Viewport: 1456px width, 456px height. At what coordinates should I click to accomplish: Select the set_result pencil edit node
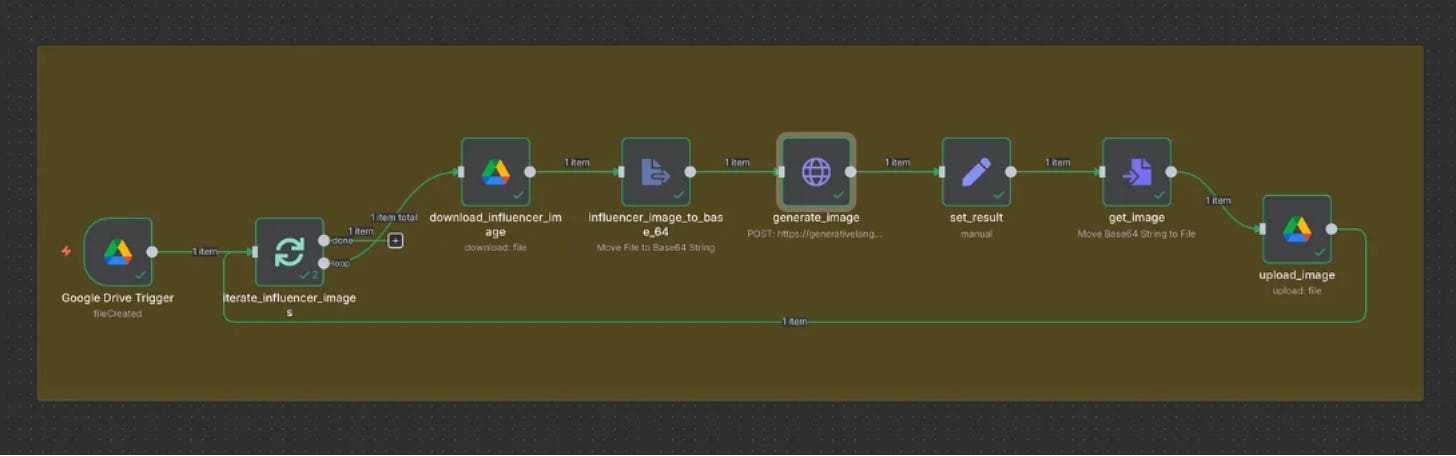(976, 172)
